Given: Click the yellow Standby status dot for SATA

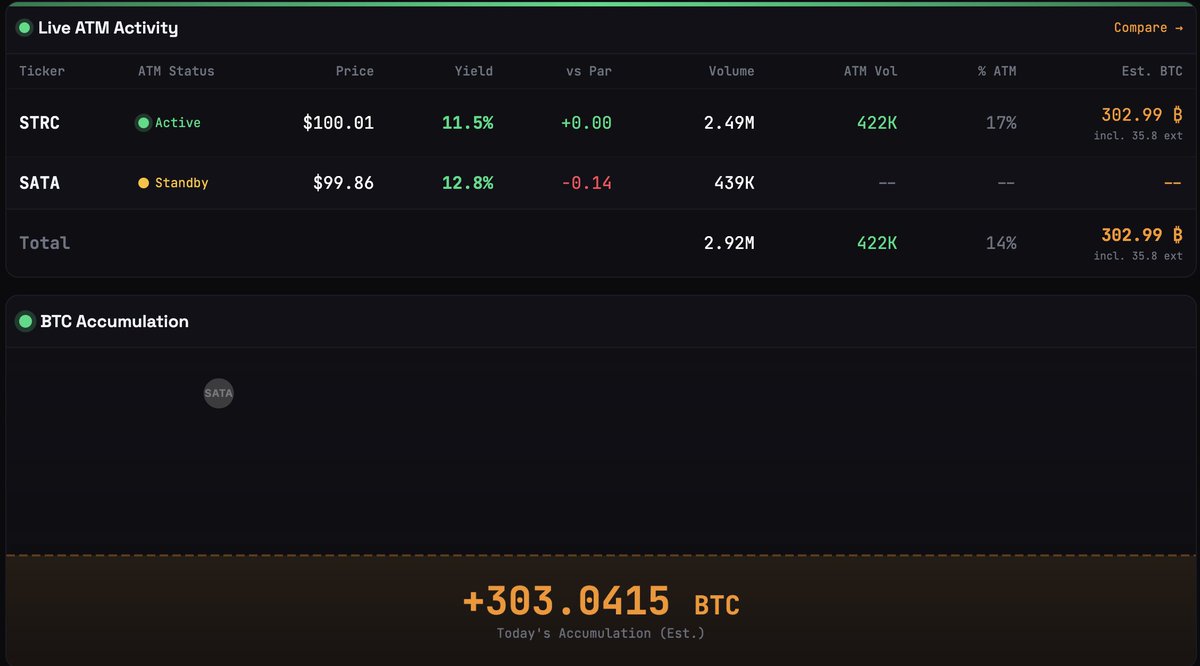Looking at the screenshot, I should point(143,183).
